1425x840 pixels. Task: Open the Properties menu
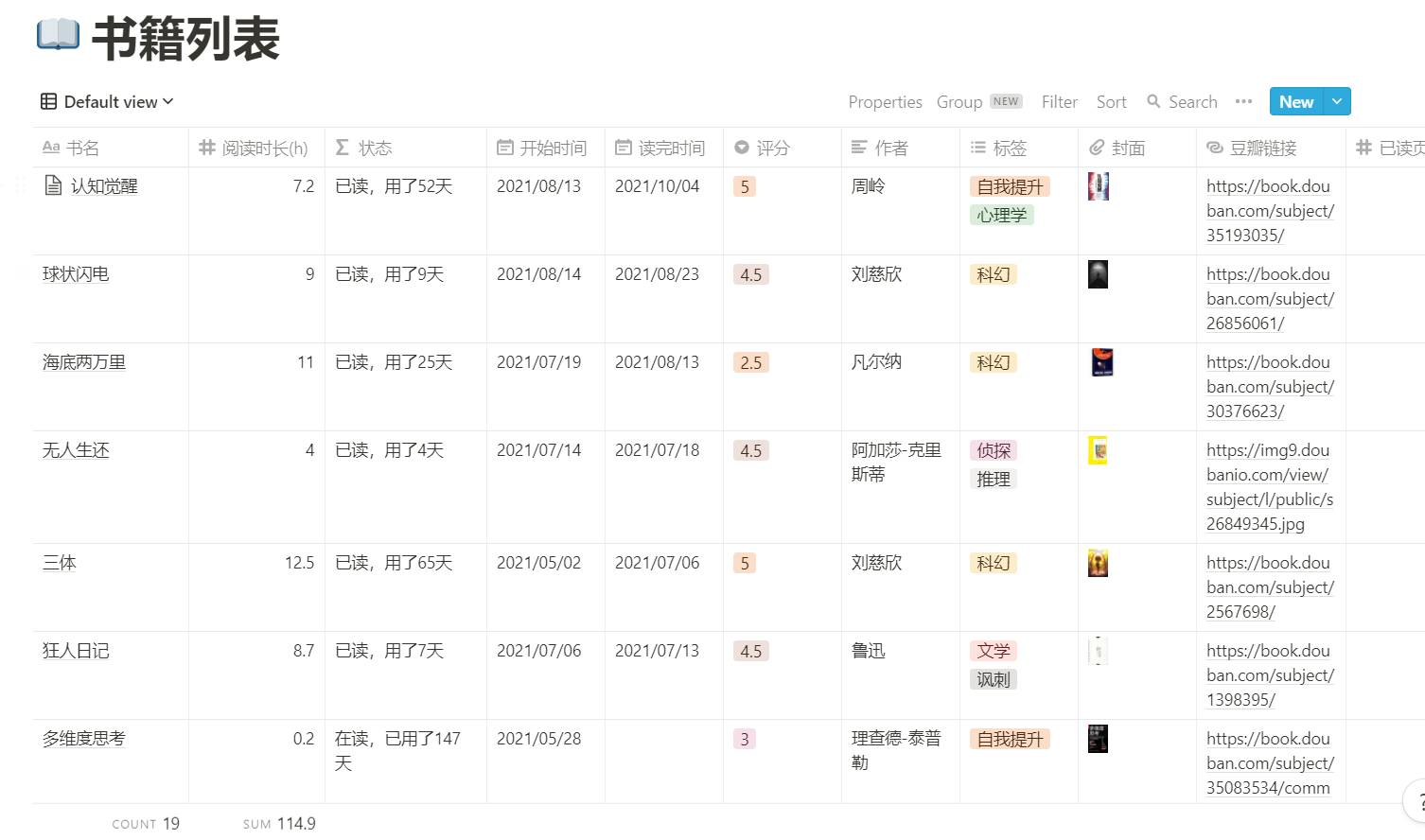(x=885, y=101)
